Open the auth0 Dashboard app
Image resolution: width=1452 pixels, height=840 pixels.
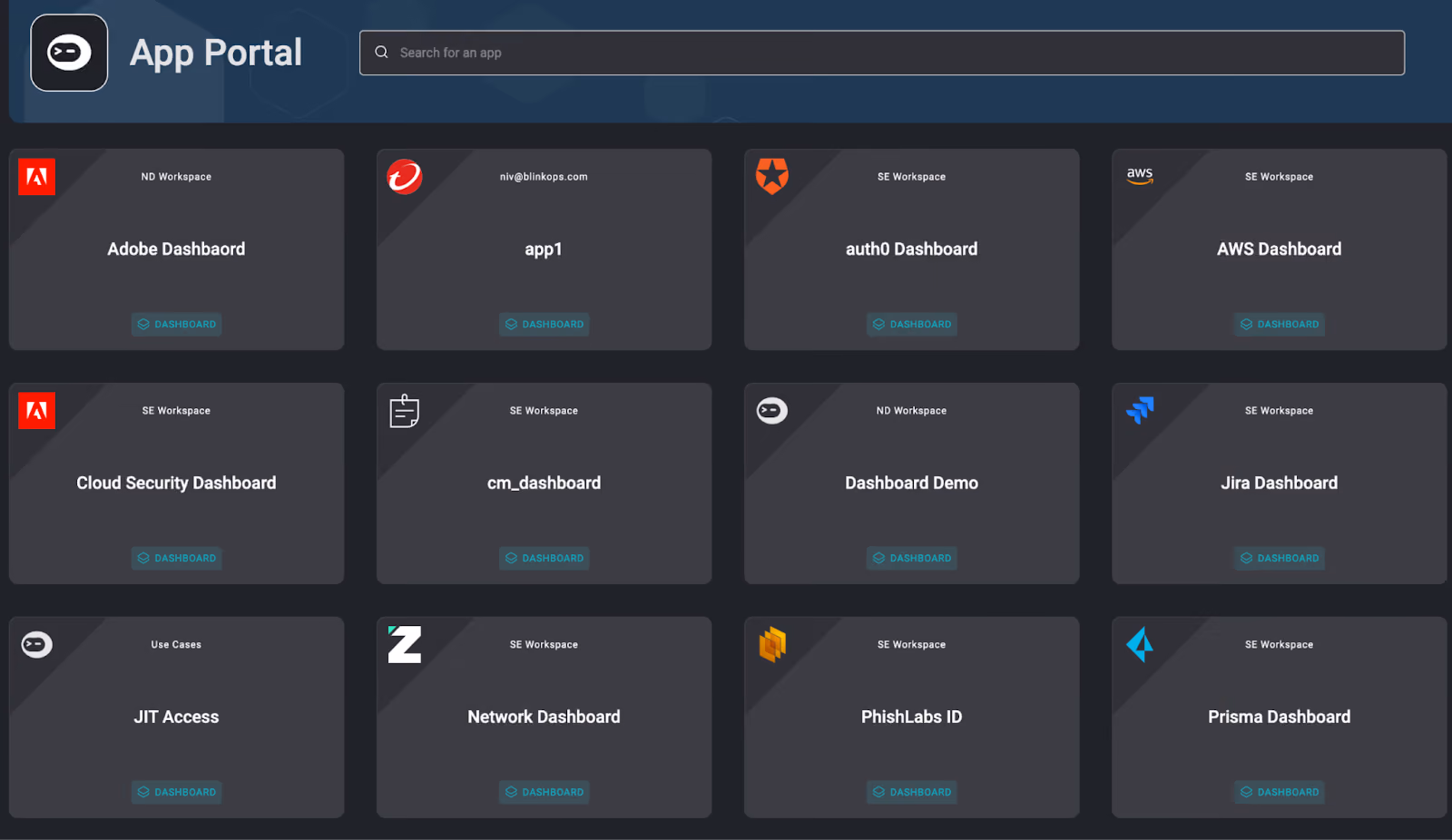(x=911, y=249)
